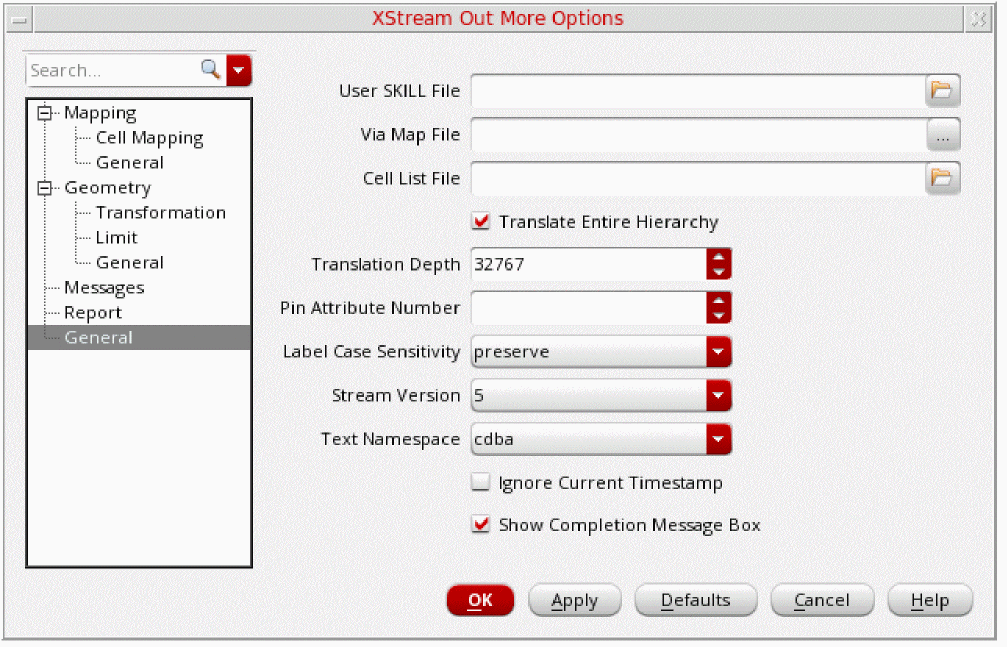Decrease Pin Attribute Number with down arrow
Screen dimensions: 1007x647
click(718, 315)
